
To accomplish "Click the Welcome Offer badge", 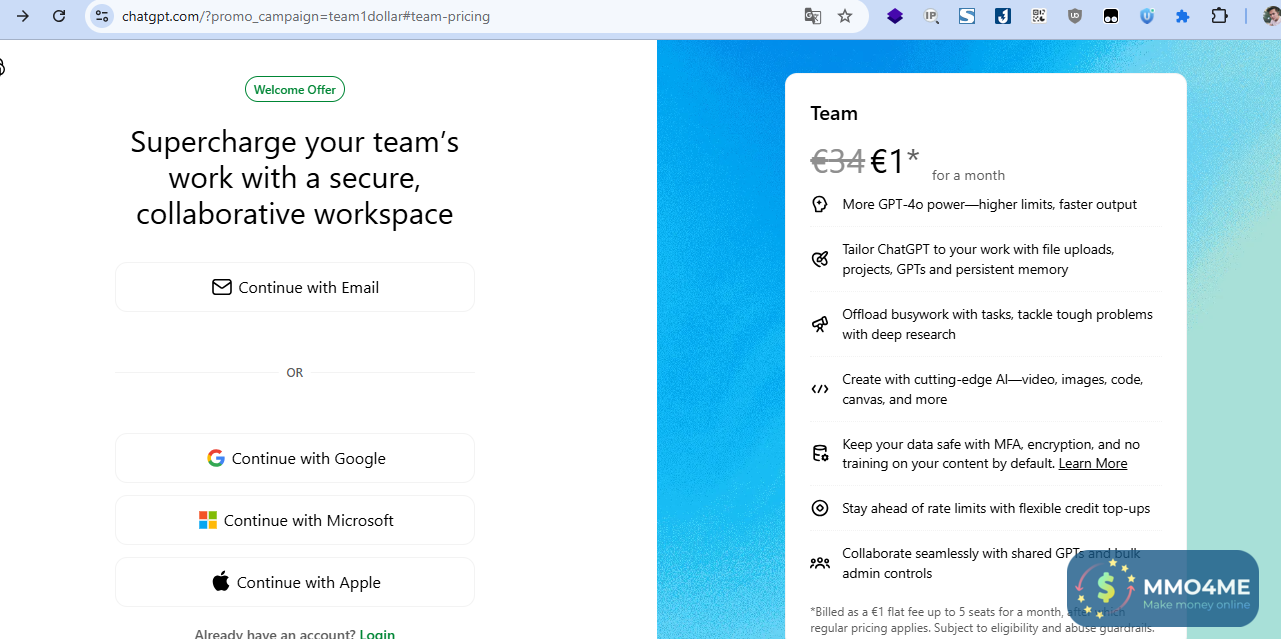I will (x=295, y=89).
